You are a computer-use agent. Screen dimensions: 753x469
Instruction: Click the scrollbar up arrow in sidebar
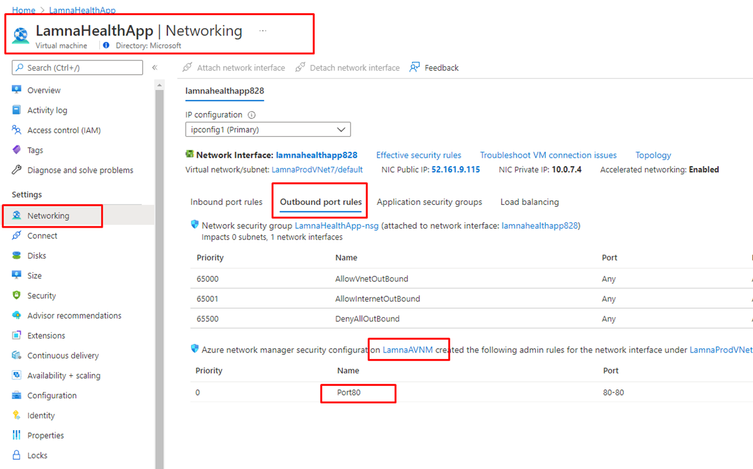click(x=159, y=85)
